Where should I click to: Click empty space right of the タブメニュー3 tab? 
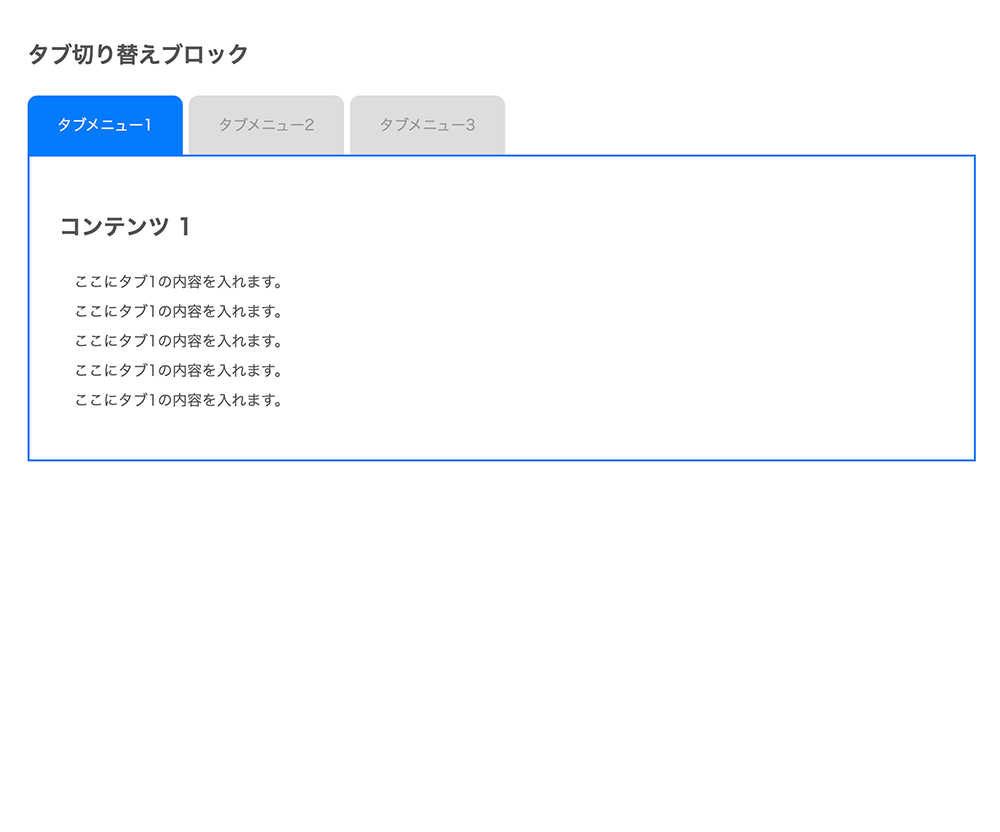point(740,125)
